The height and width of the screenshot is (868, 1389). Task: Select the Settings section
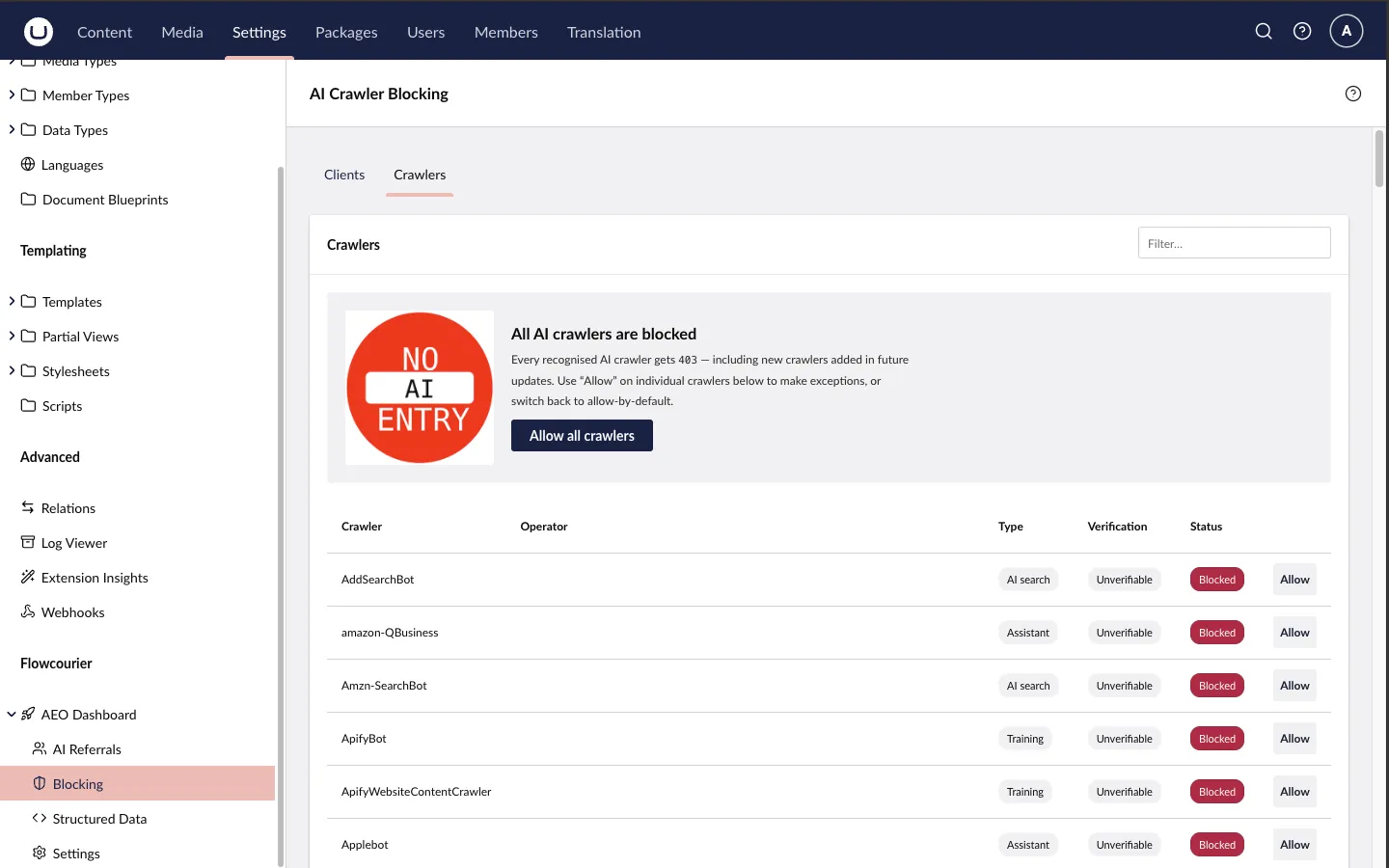(x=259, y=32)
